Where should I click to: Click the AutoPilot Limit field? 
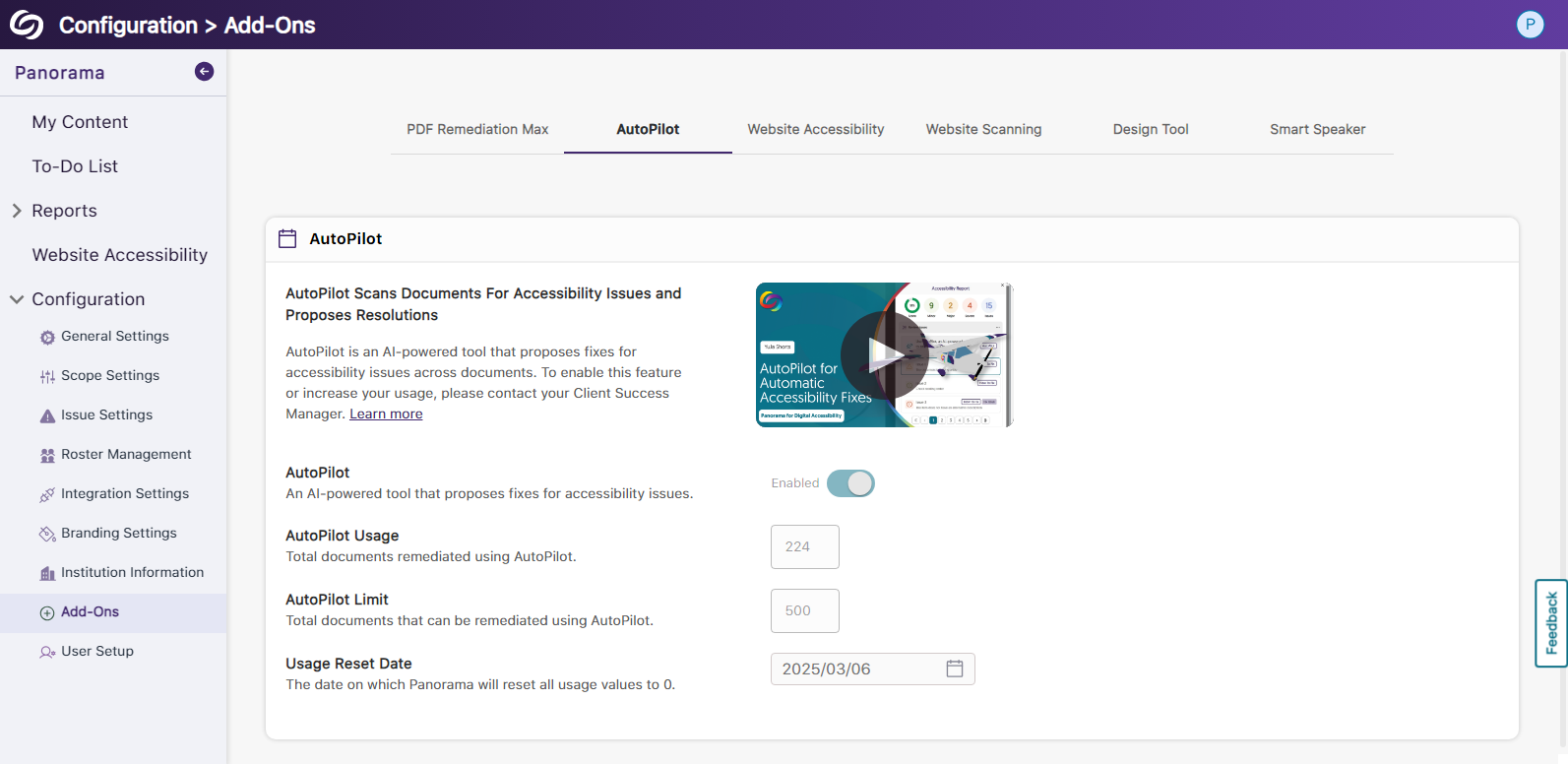[x=804, y=611]
